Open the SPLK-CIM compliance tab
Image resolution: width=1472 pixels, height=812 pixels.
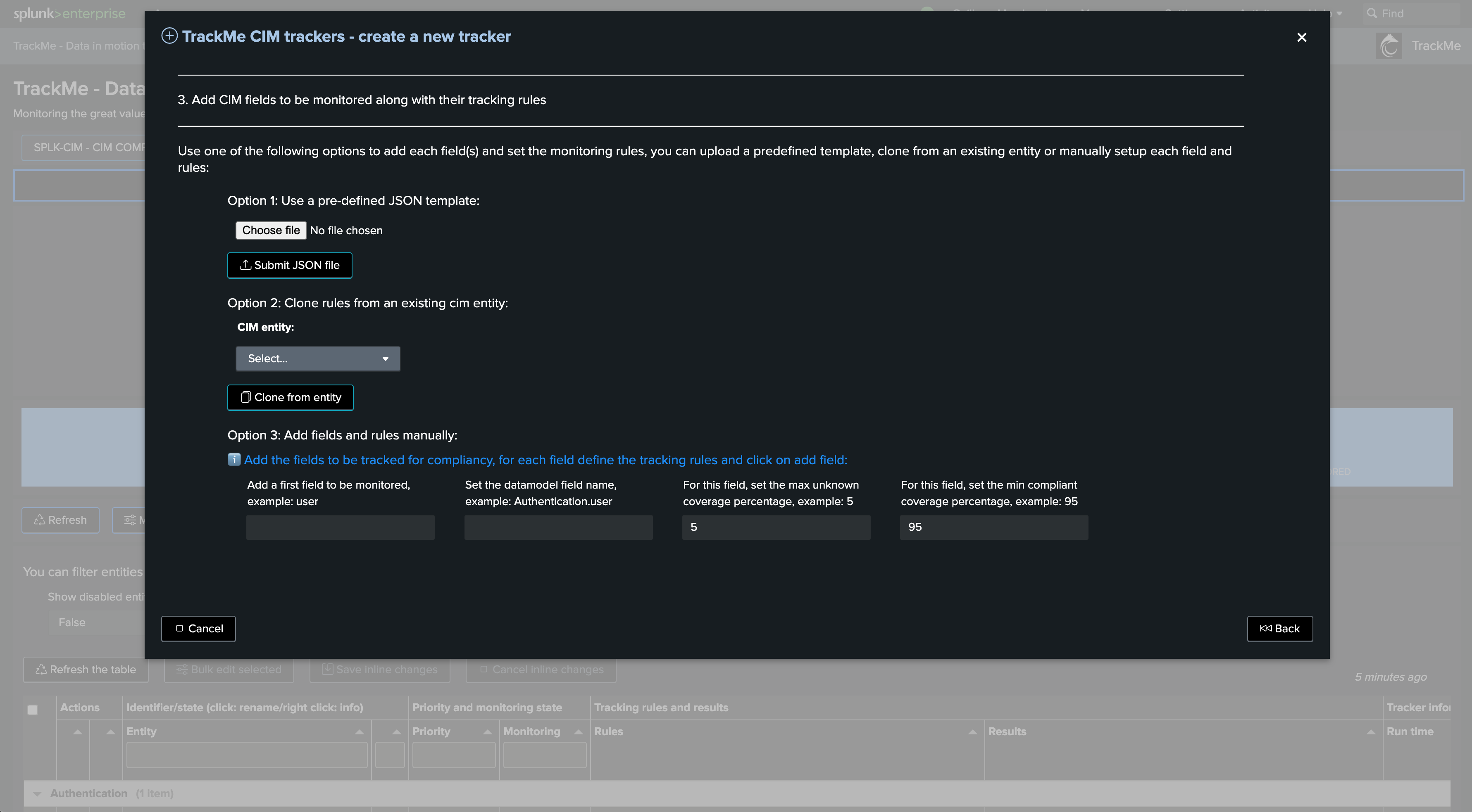86,147
